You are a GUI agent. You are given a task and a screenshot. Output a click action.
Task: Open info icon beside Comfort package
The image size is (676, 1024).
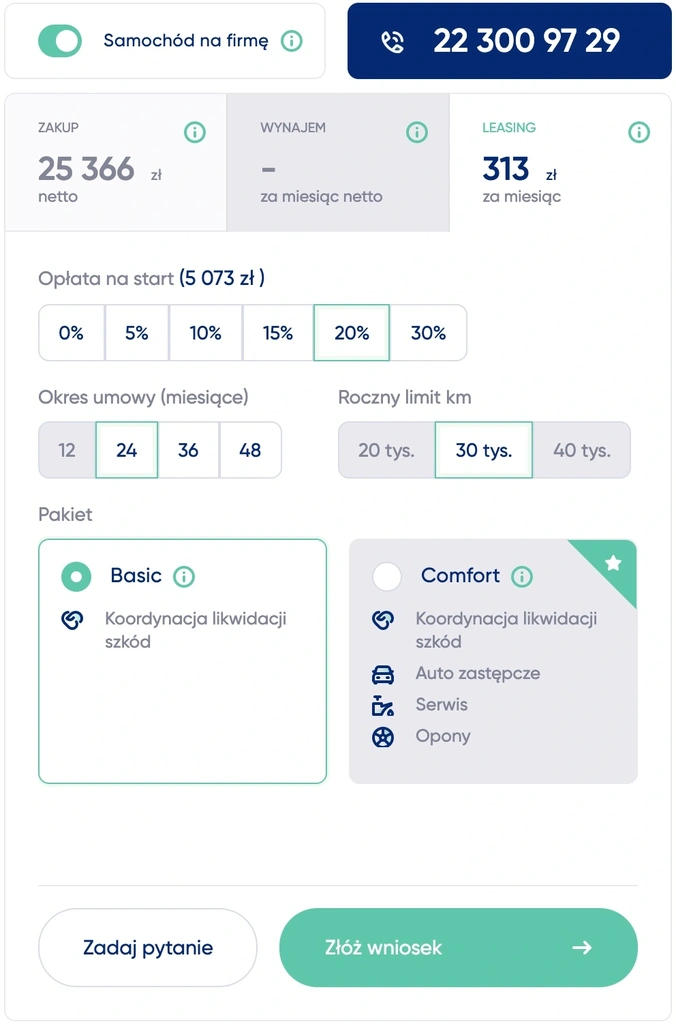click(522, 577)
